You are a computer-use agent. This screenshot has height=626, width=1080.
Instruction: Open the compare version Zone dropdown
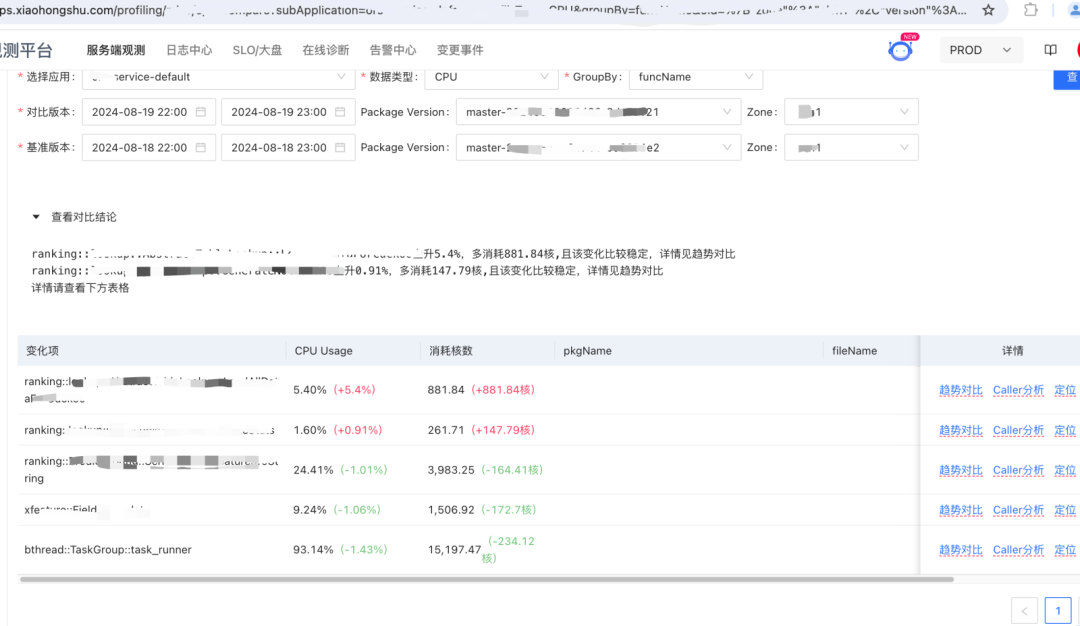851,112
